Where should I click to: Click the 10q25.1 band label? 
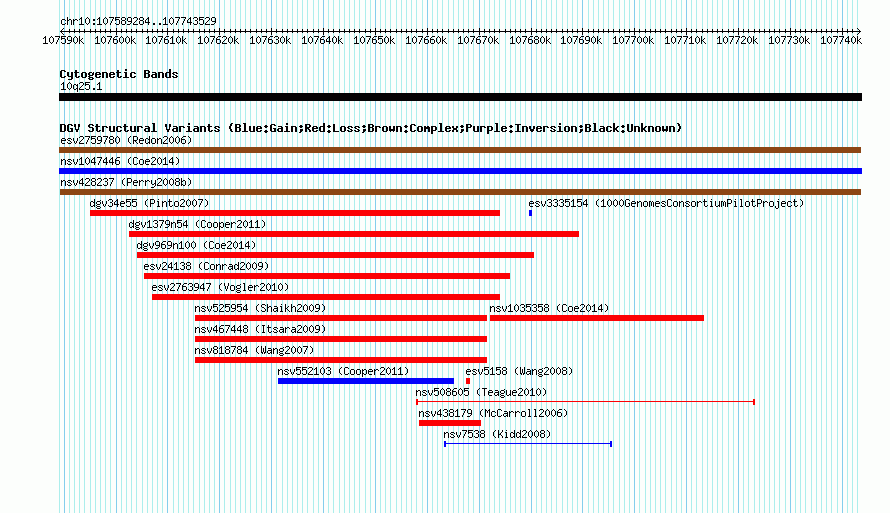pos(81,86)
